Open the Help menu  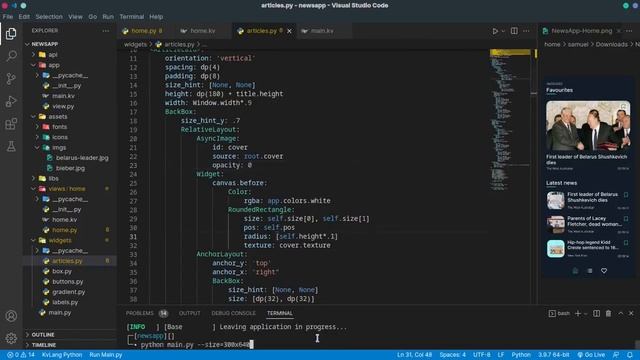[x=156, y=17]
